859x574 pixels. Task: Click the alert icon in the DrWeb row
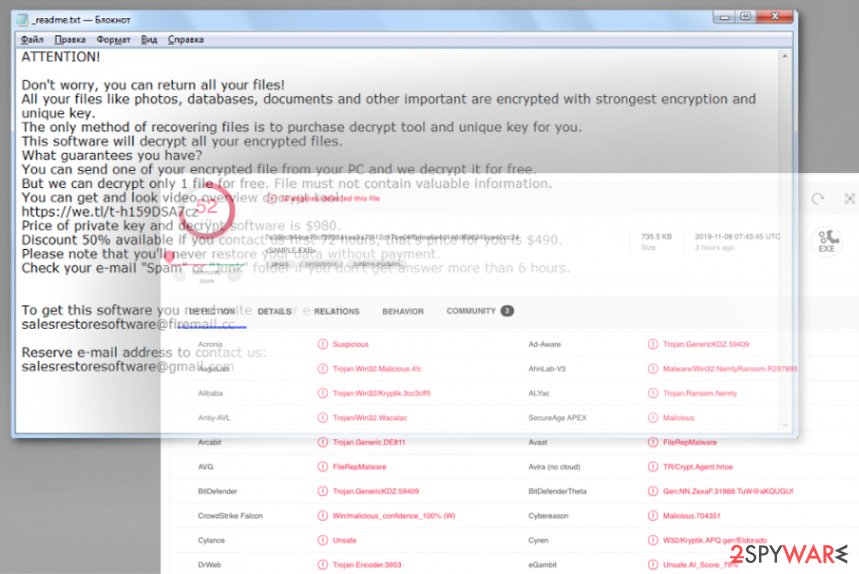323,565
